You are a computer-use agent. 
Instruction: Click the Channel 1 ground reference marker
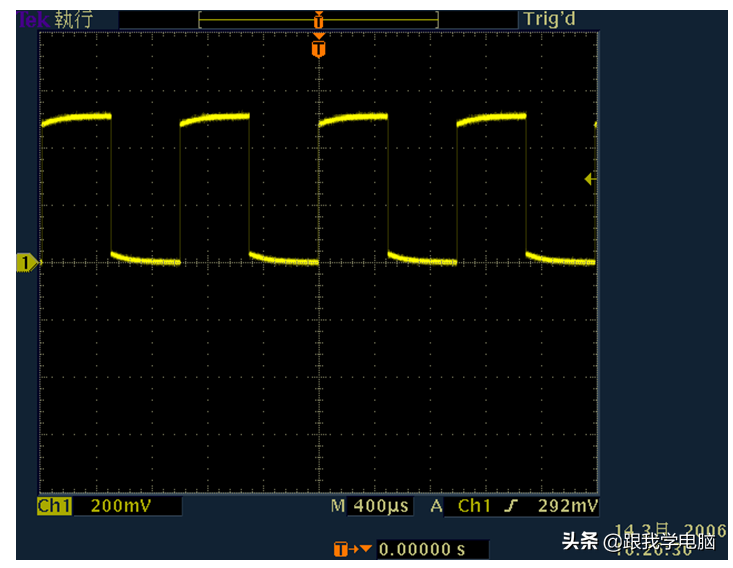pos(27,263)
